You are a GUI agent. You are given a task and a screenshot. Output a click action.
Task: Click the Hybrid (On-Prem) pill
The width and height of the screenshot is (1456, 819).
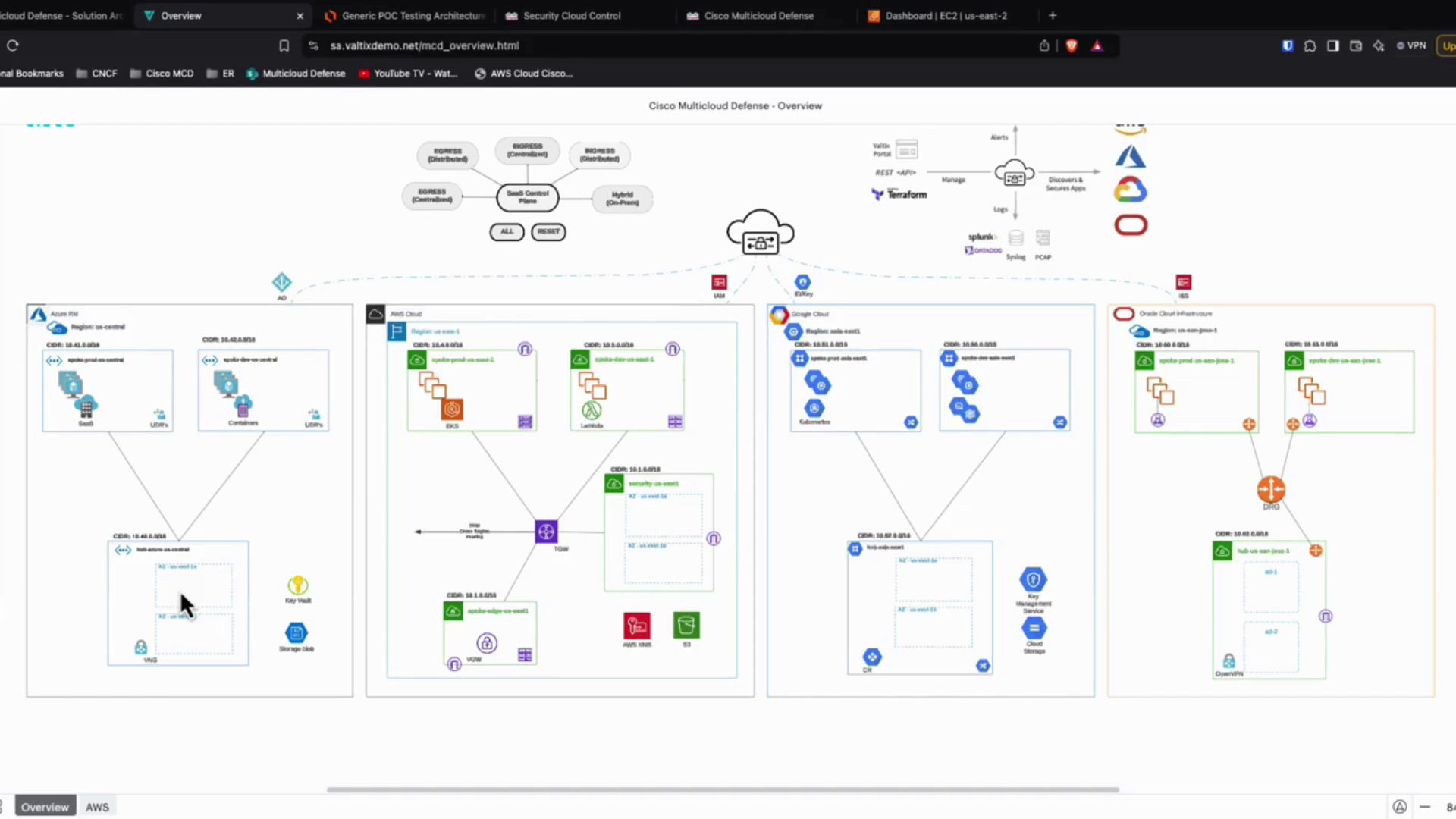(622, 199)
